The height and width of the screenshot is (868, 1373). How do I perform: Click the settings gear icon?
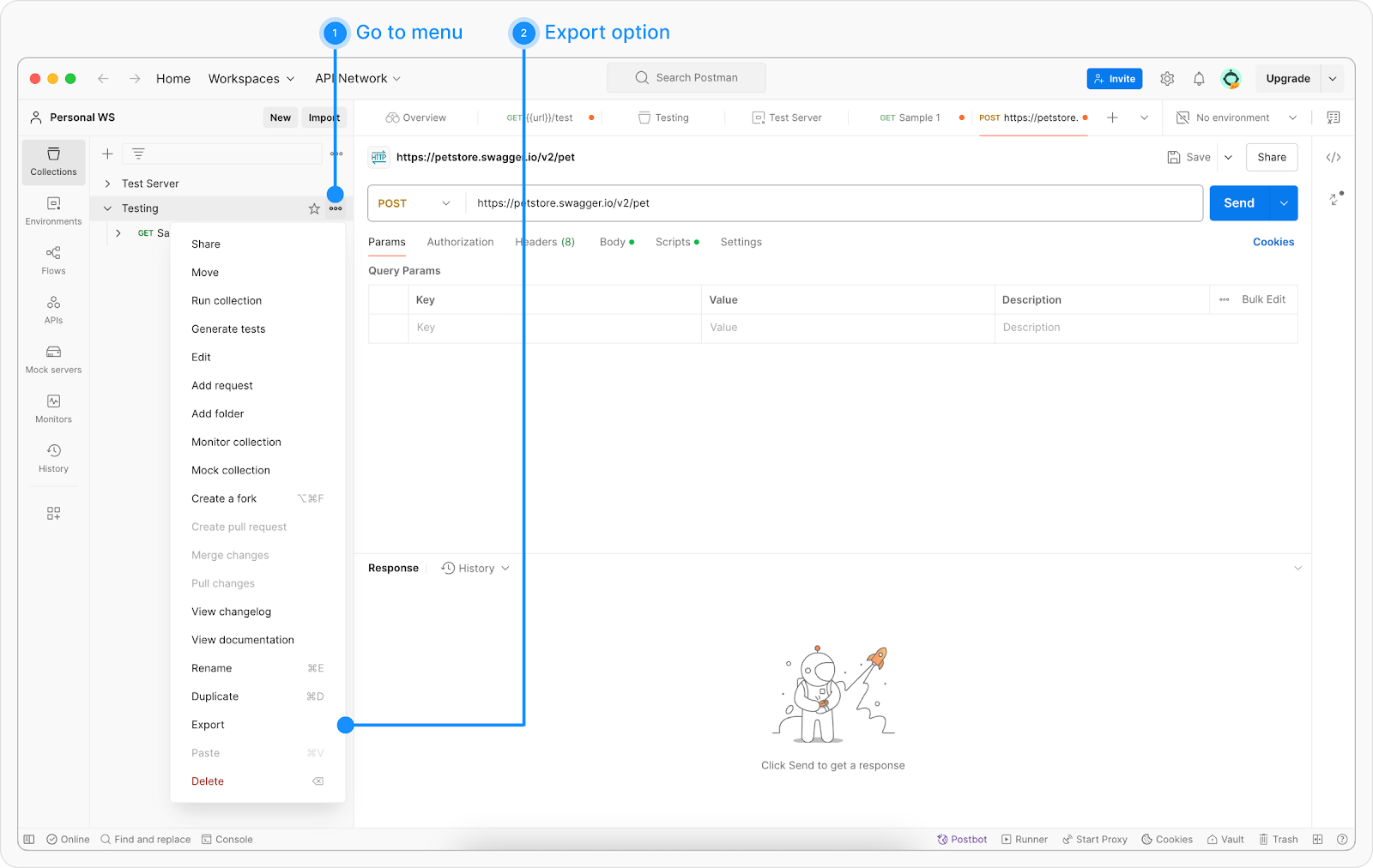pyautogui.click(x=1167, y=79)
